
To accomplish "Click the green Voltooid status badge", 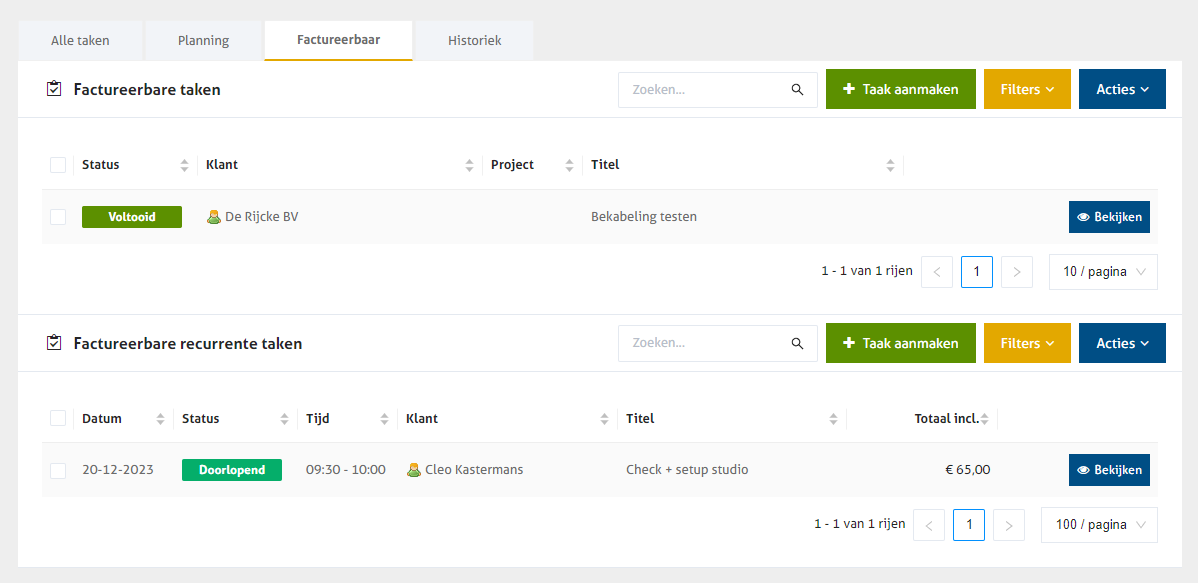I will pos(132,217).
